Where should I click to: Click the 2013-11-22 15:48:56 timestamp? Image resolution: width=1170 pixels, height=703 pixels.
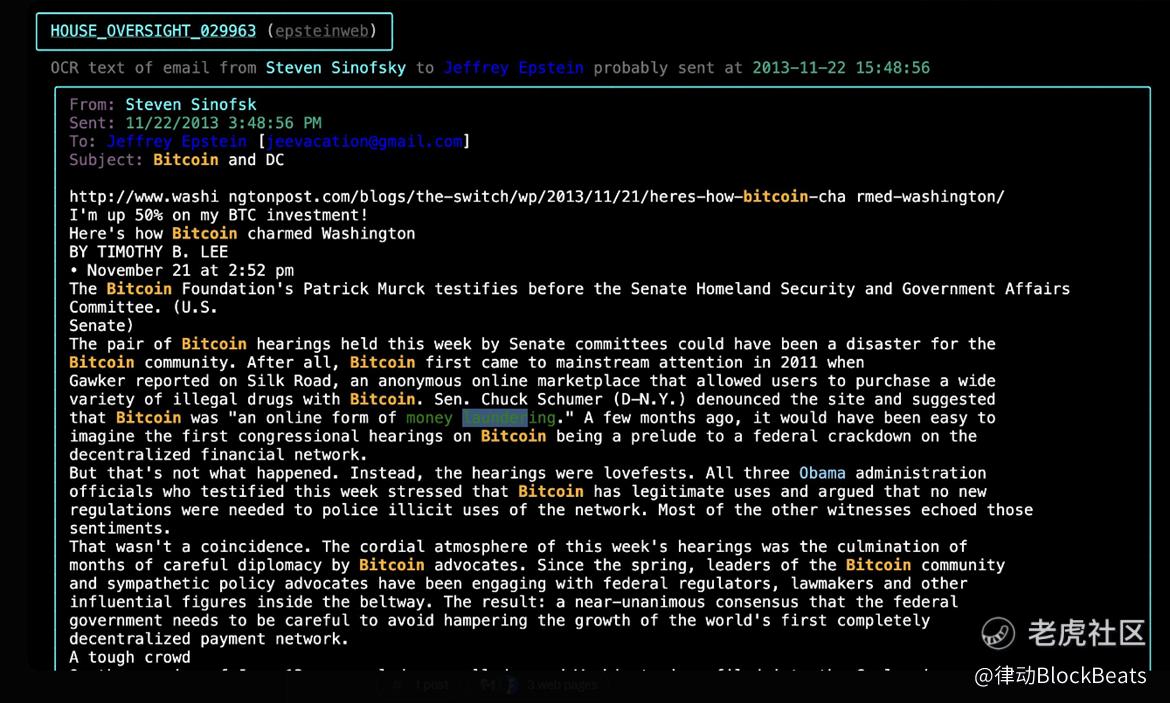tap(841, 68)
